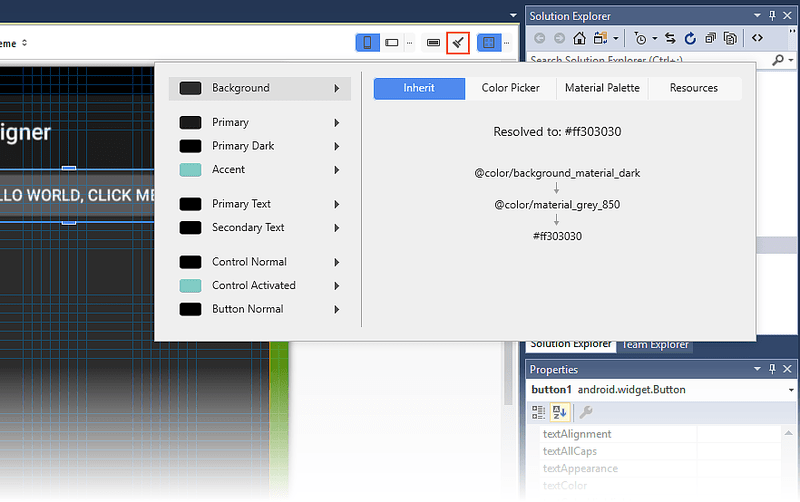The width and height of the screenshot is (800, 502).
Task: Toggle the highlight containers grid icon
Action: 488,43
